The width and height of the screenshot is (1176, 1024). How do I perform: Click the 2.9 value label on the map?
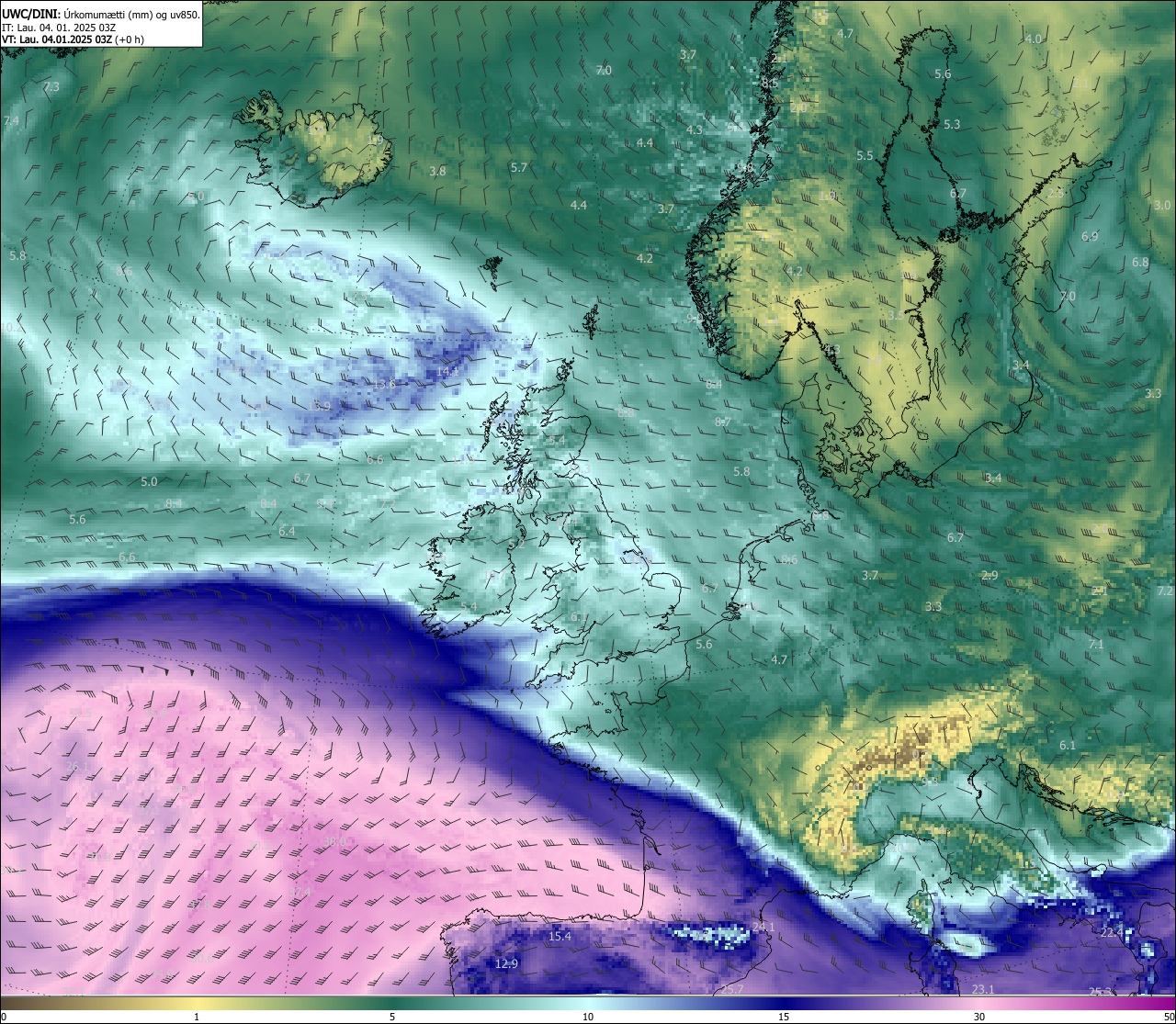[989, 576]
